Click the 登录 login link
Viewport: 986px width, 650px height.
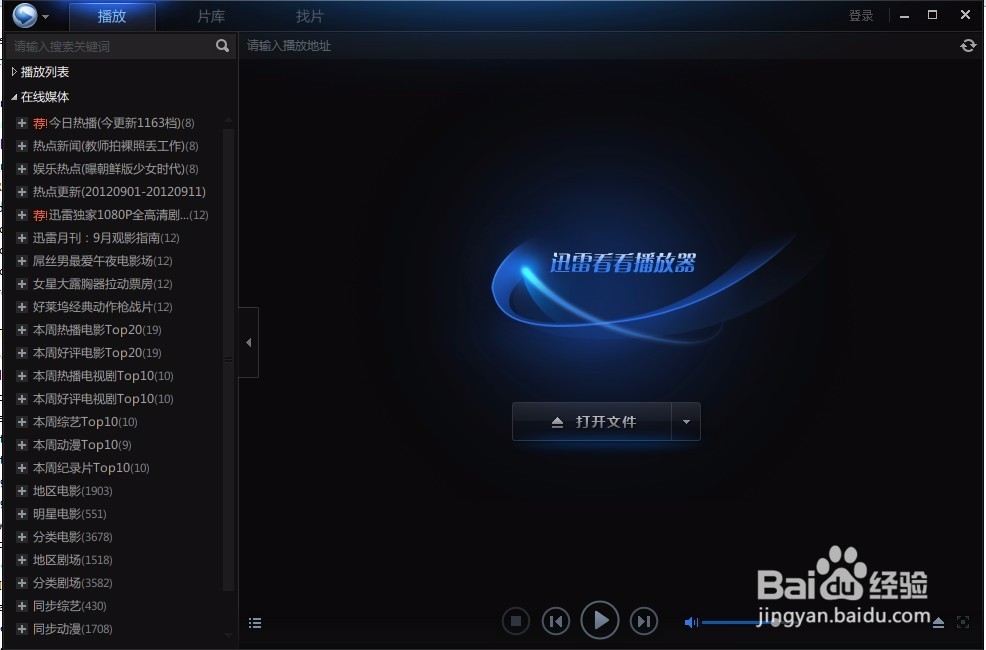(x=861, y=16)
